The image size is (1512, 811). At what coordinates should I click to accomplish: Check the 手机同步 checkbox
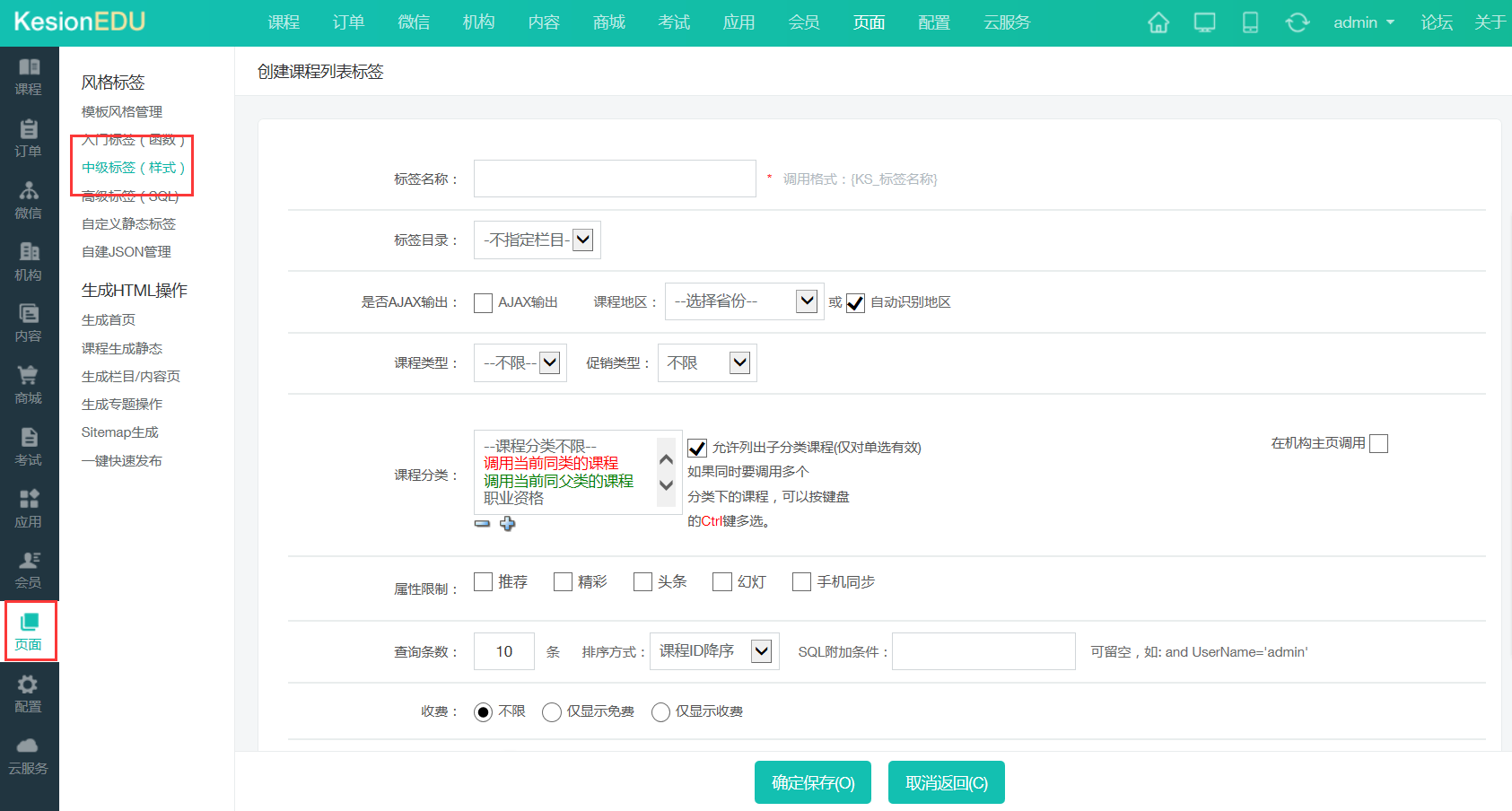pyautogui.click(x=801, y=581)
